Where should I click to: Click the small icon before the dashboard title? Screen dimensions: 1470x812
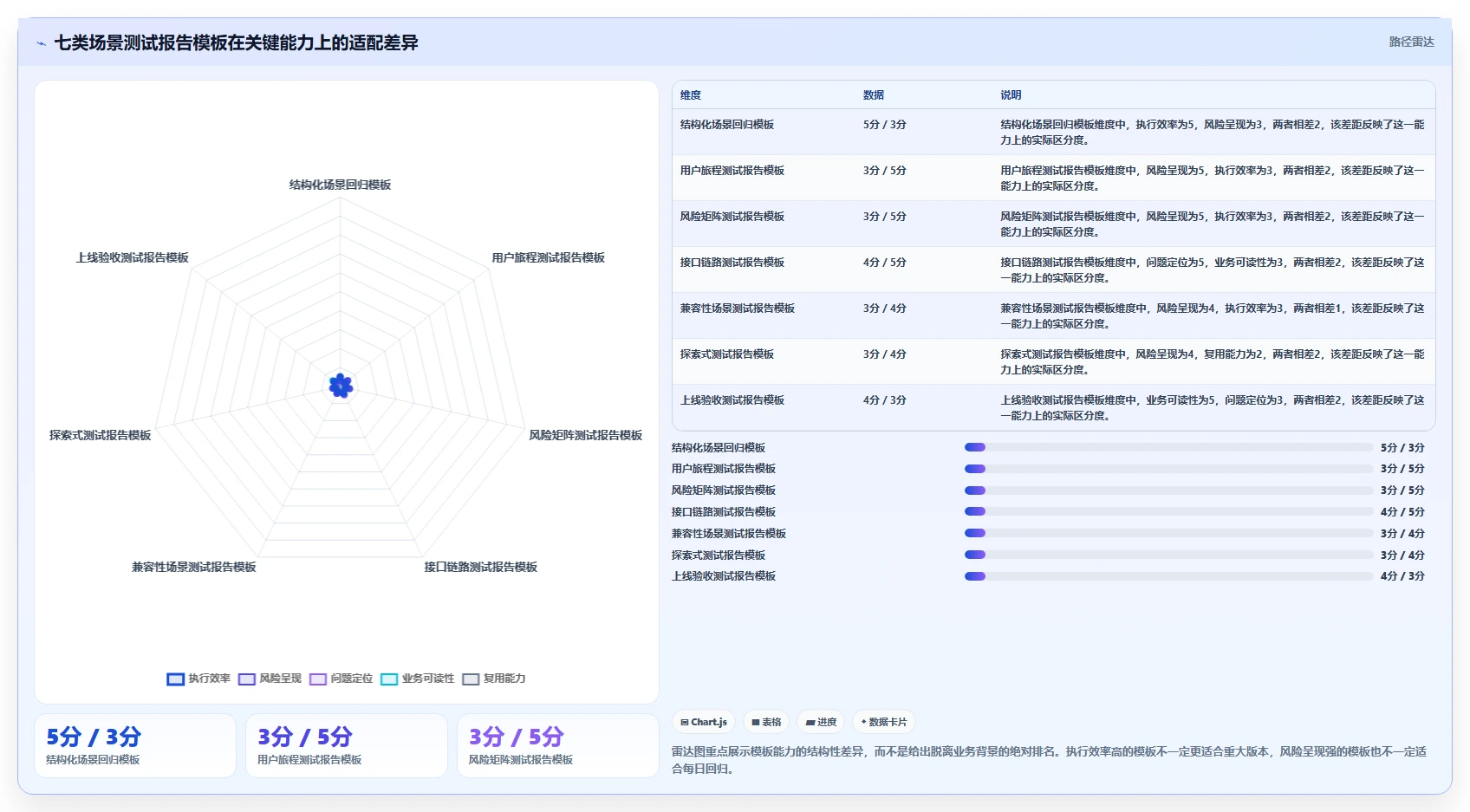[x=41, y=43]
